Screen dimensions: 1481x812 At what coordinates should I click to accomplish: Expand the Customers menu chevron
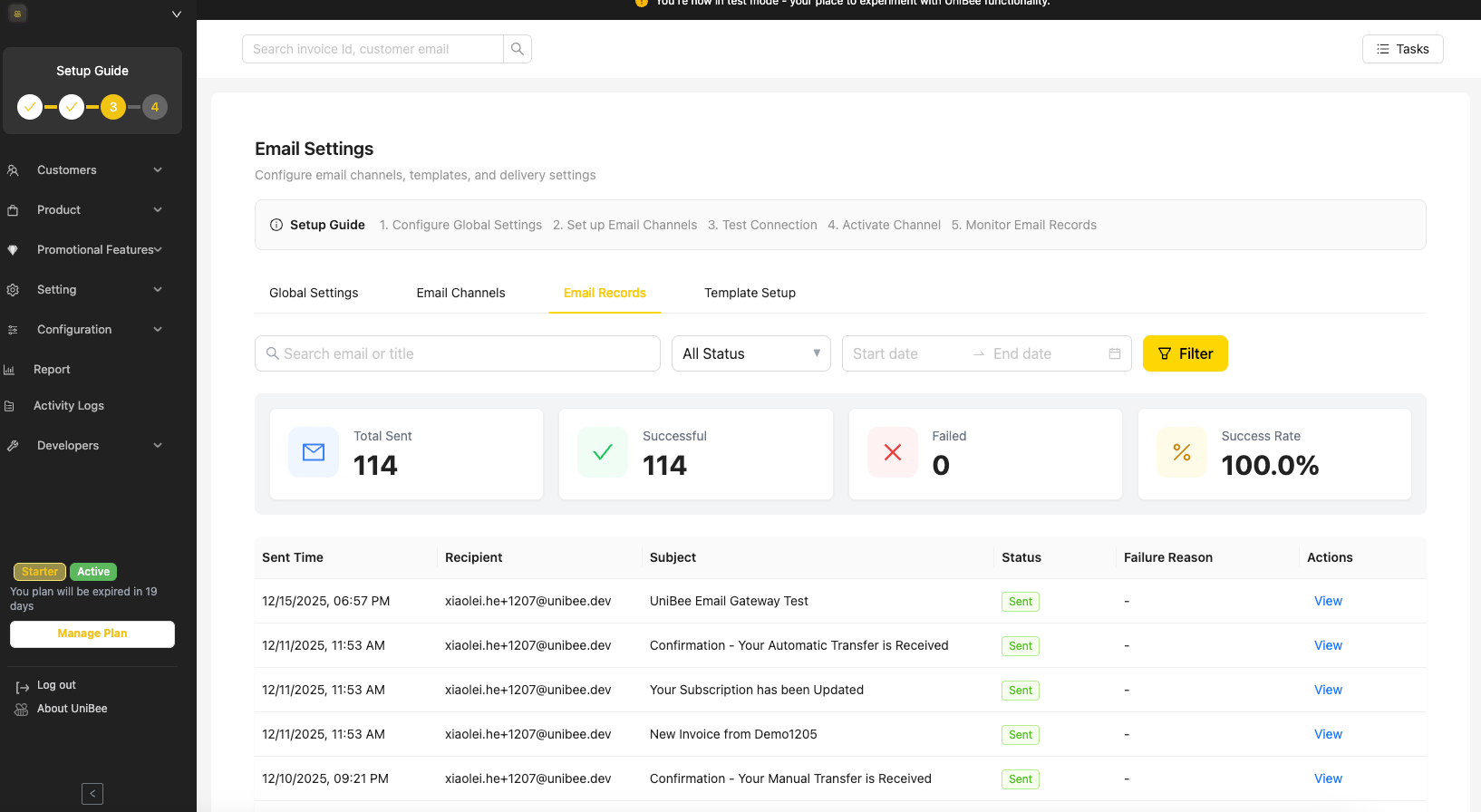(x=158, y=170)
